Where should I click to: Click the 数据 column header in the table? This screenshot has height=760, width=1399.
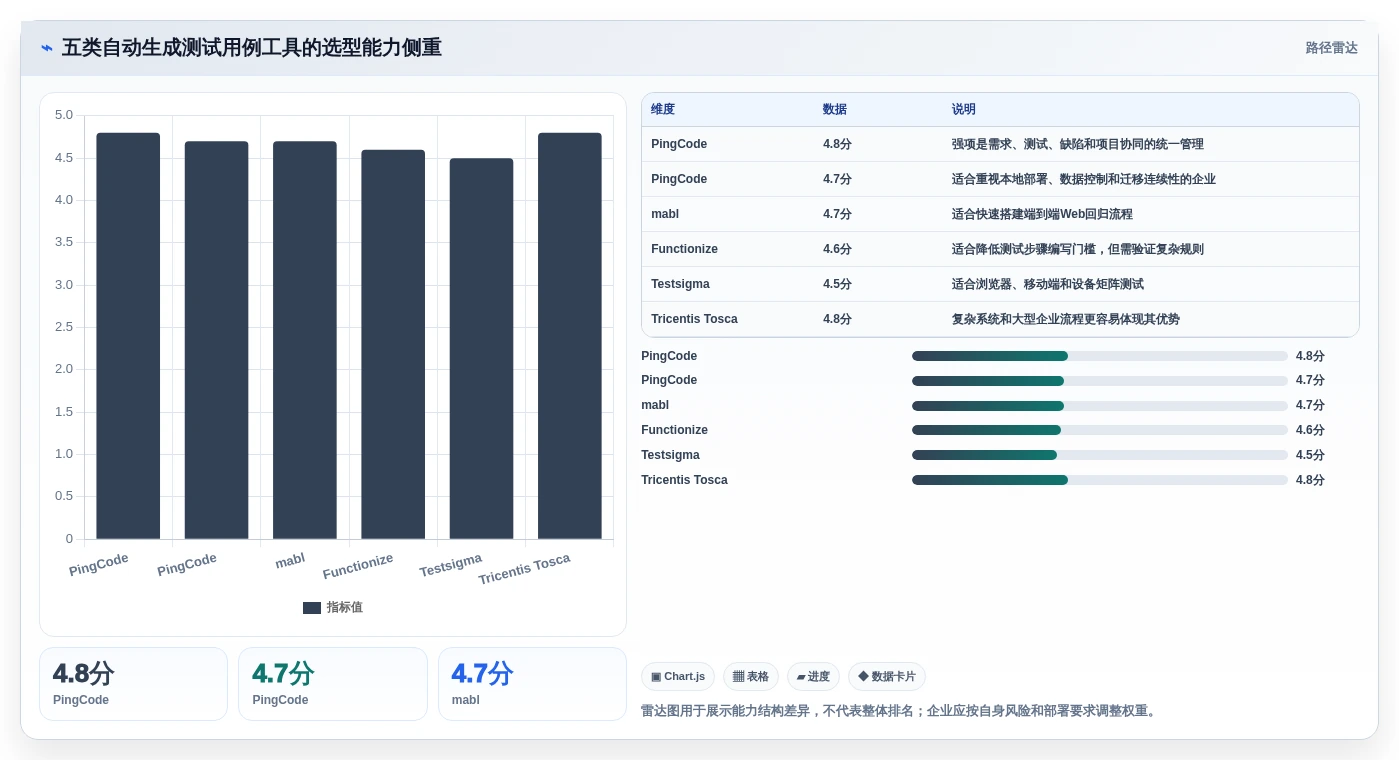coord(835,110)
